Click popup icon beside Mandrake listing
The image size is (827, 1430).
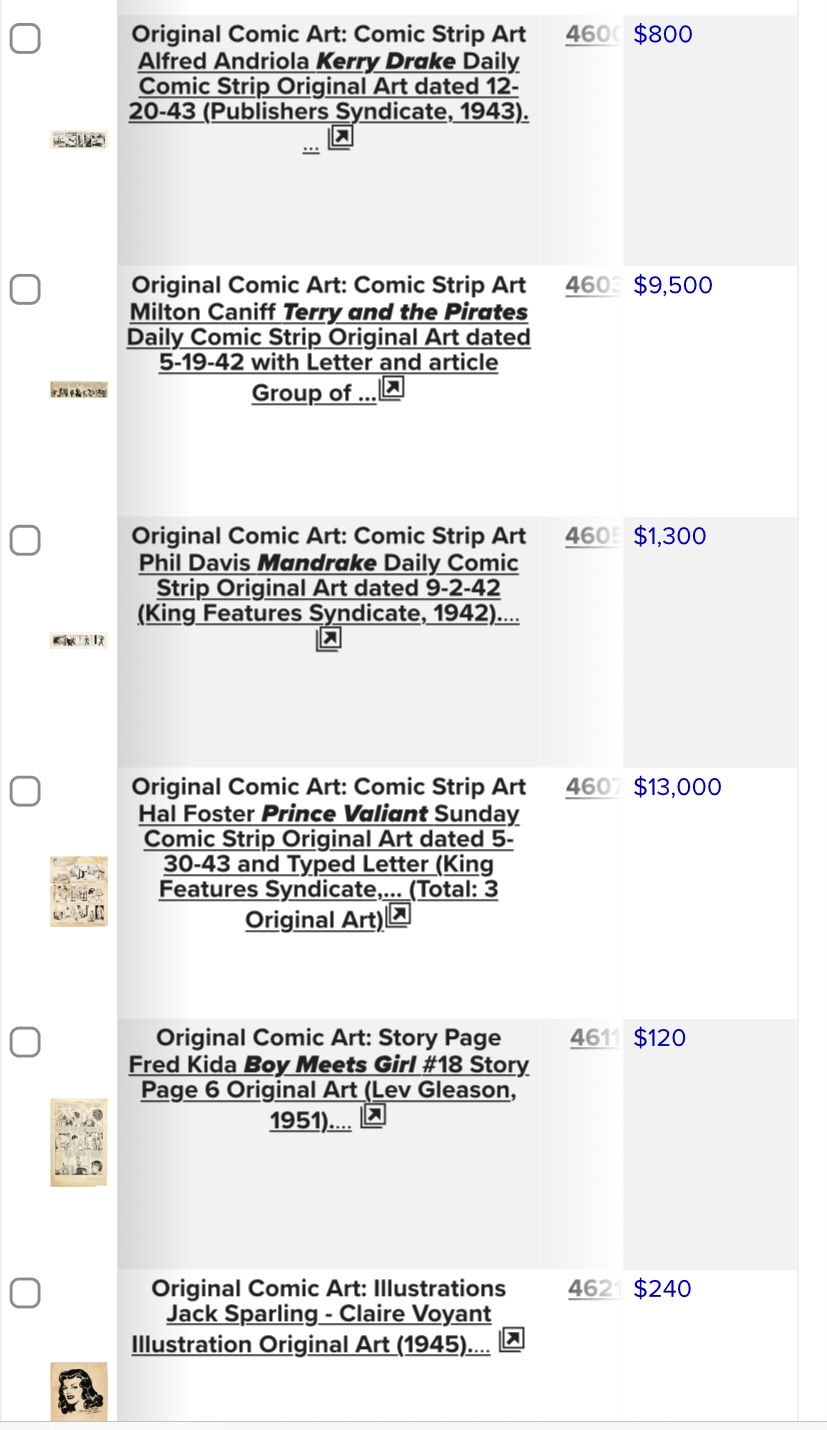click(329, 639)
